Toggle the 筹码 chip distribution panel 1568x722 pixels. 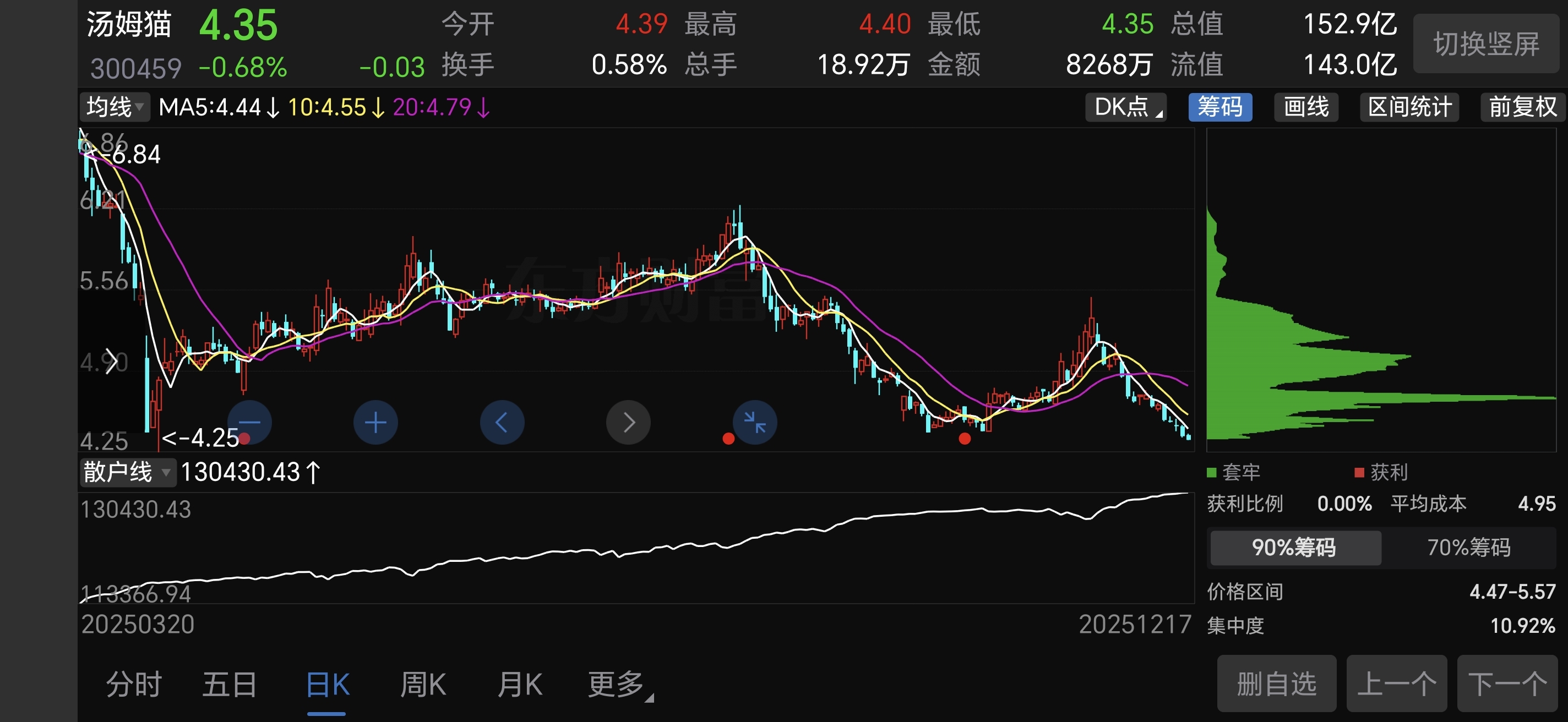(x=1220, y=107)
